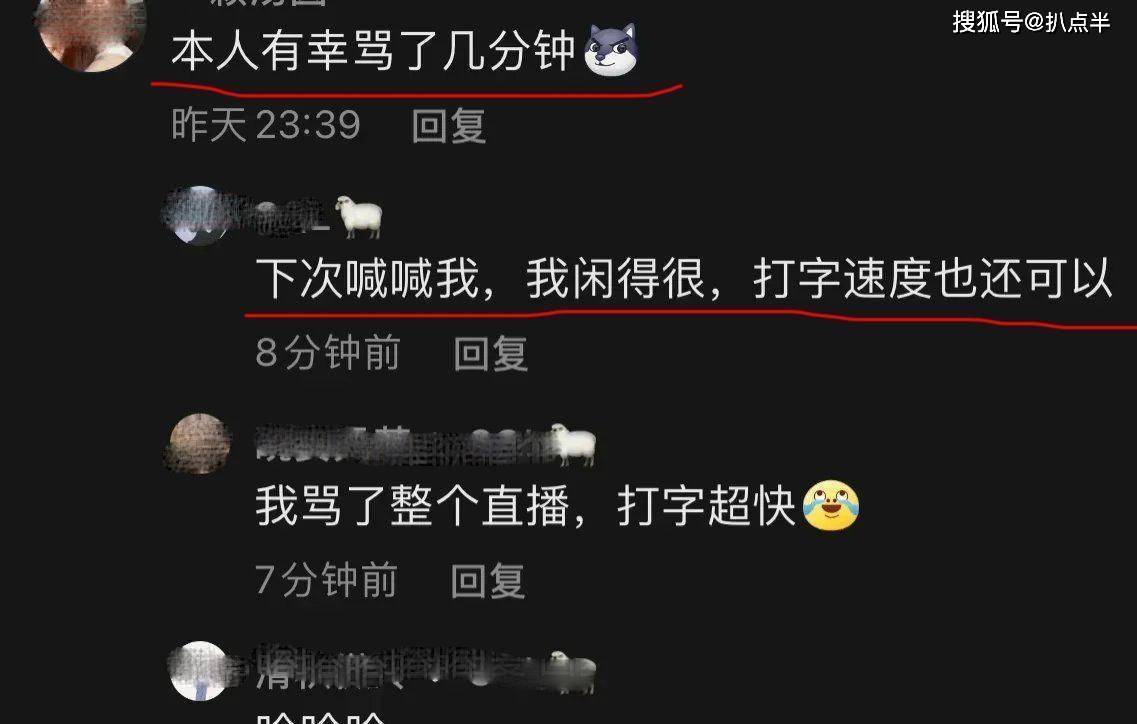Click the laughing crying emoji after 打字超快
1137x724 pixels.
tap(831, 505)
